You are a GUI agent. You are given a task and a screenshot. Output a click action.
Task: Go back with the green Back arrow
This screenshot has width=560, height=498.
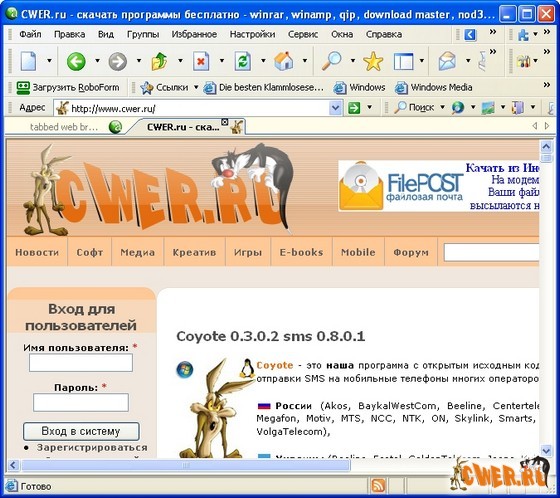click(76, 61)
